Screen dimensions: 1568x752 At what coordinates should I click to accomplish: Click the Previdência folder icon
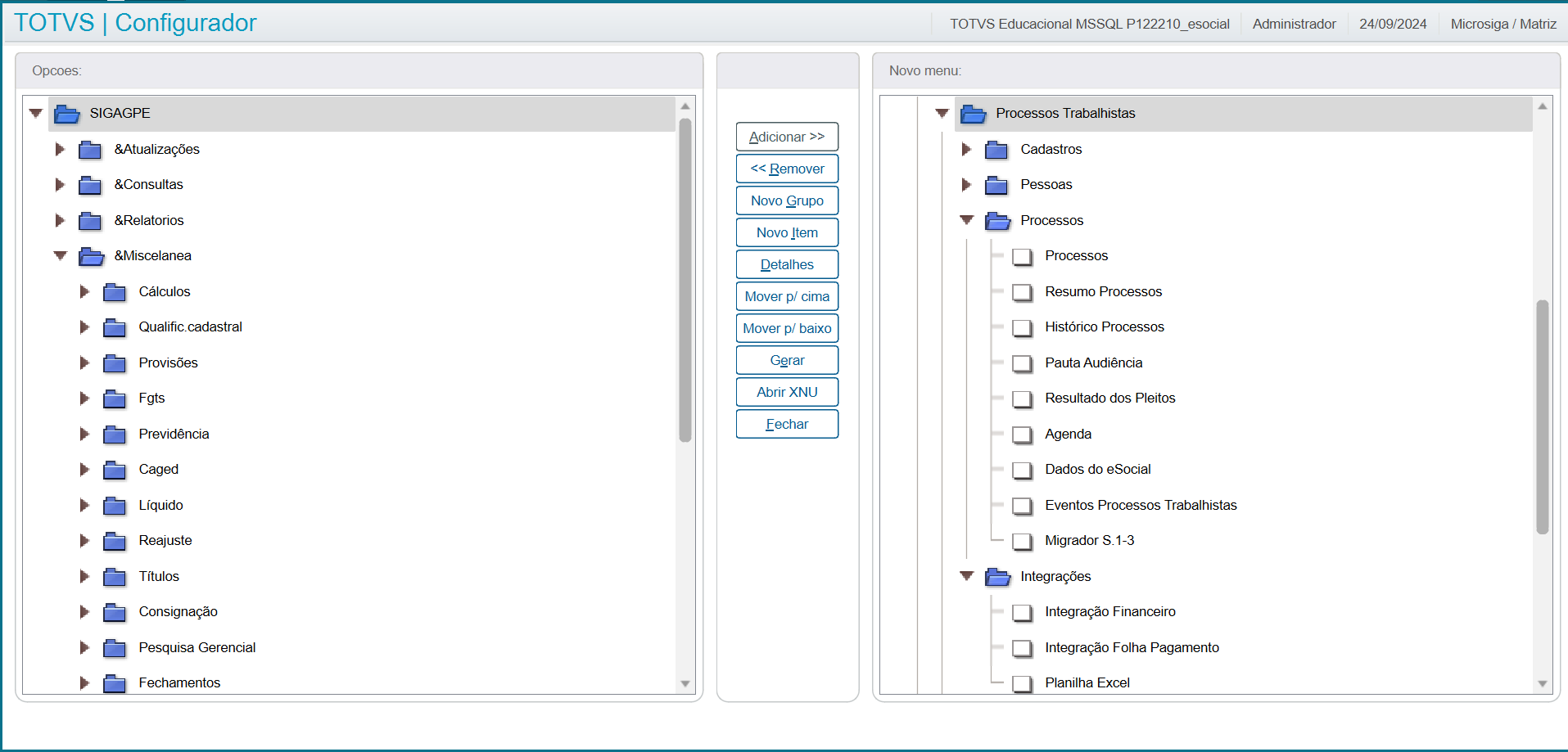115,435
